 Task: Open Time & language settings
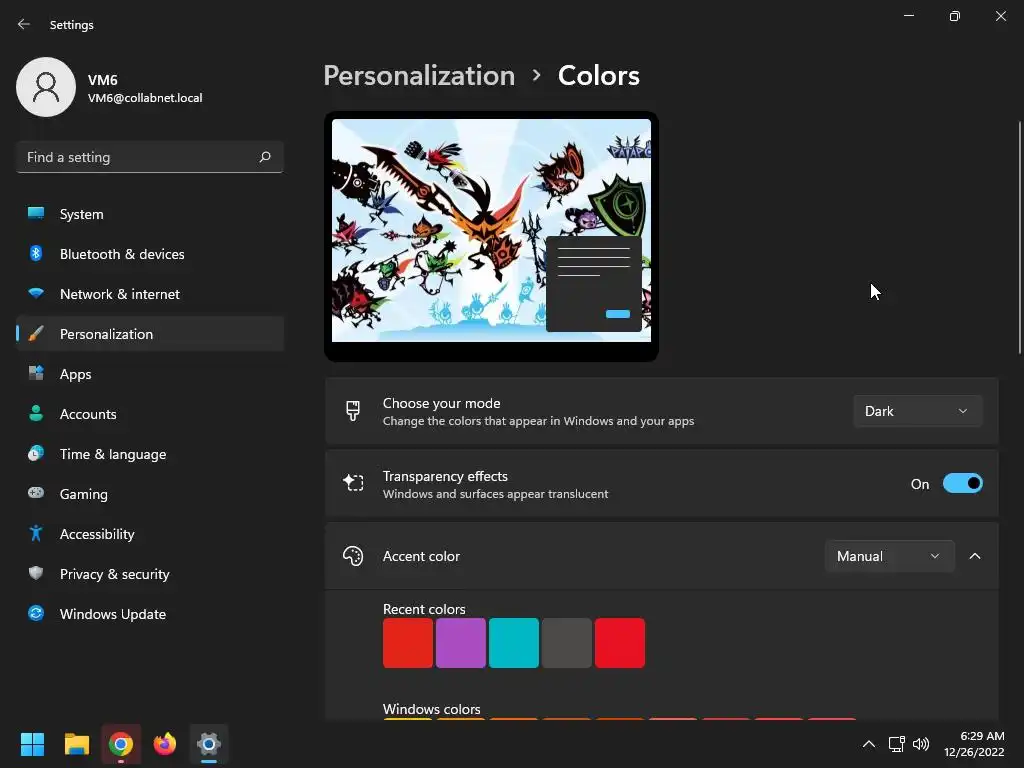click(x=150, y=453)
